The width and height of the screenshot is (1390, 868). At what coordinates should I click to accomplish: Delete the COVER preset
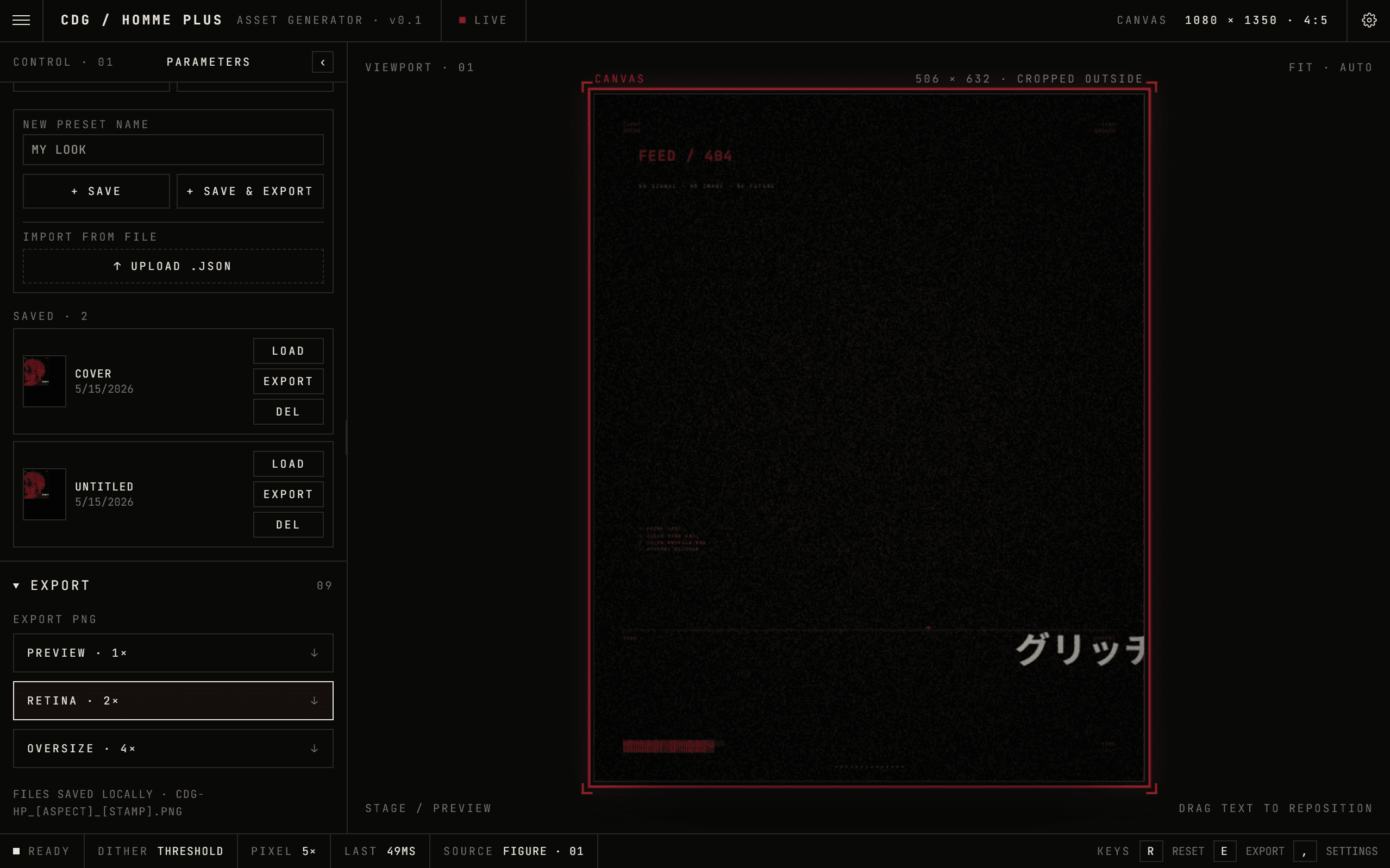click(x=288, y=412)
